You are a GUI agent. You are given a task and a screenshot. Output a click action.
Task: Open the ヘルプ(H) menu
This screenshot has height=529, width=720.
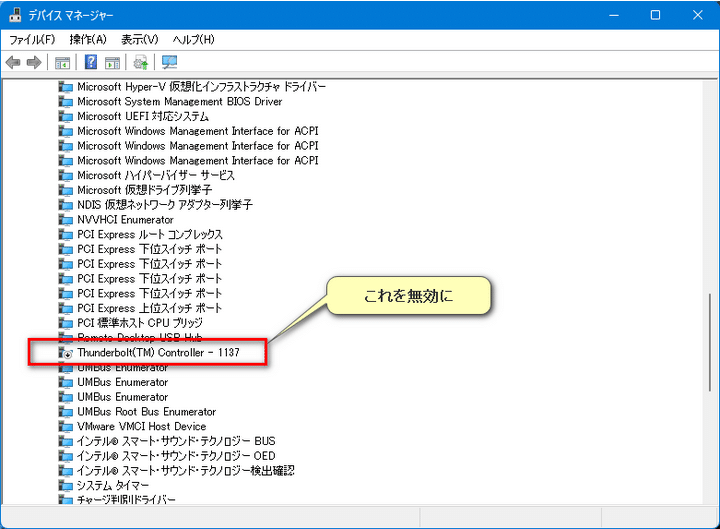[x=193, y=39]
